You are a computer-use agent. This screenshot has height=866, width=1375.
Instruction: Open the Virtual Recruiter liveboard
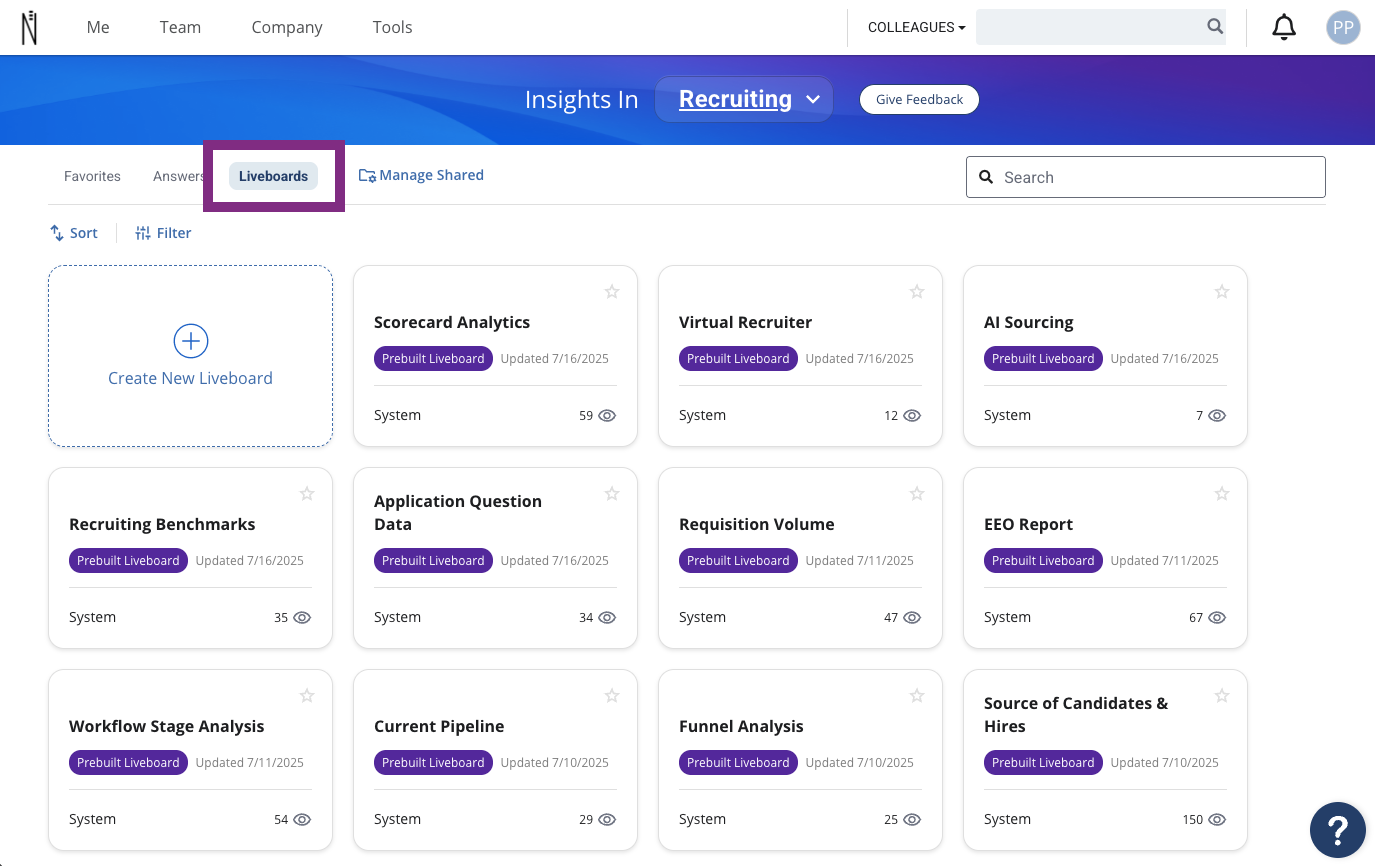tap(745, 322)
